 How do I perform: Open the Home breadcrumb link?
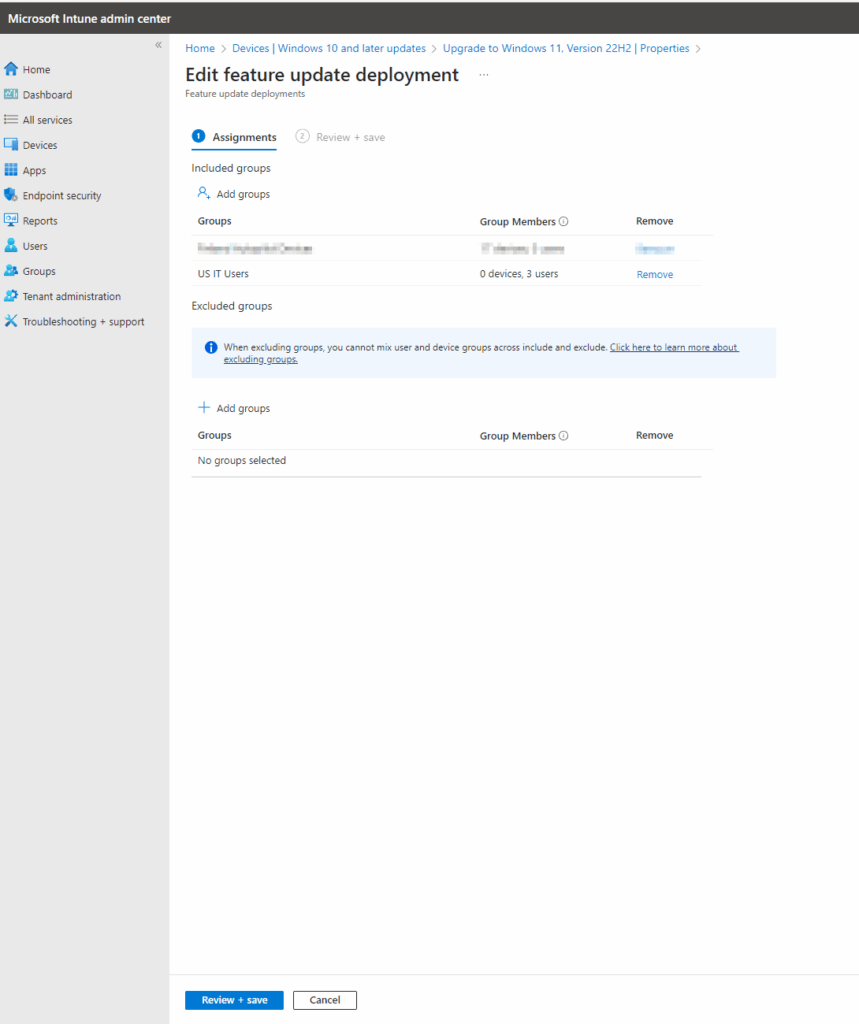coord(199,48)
